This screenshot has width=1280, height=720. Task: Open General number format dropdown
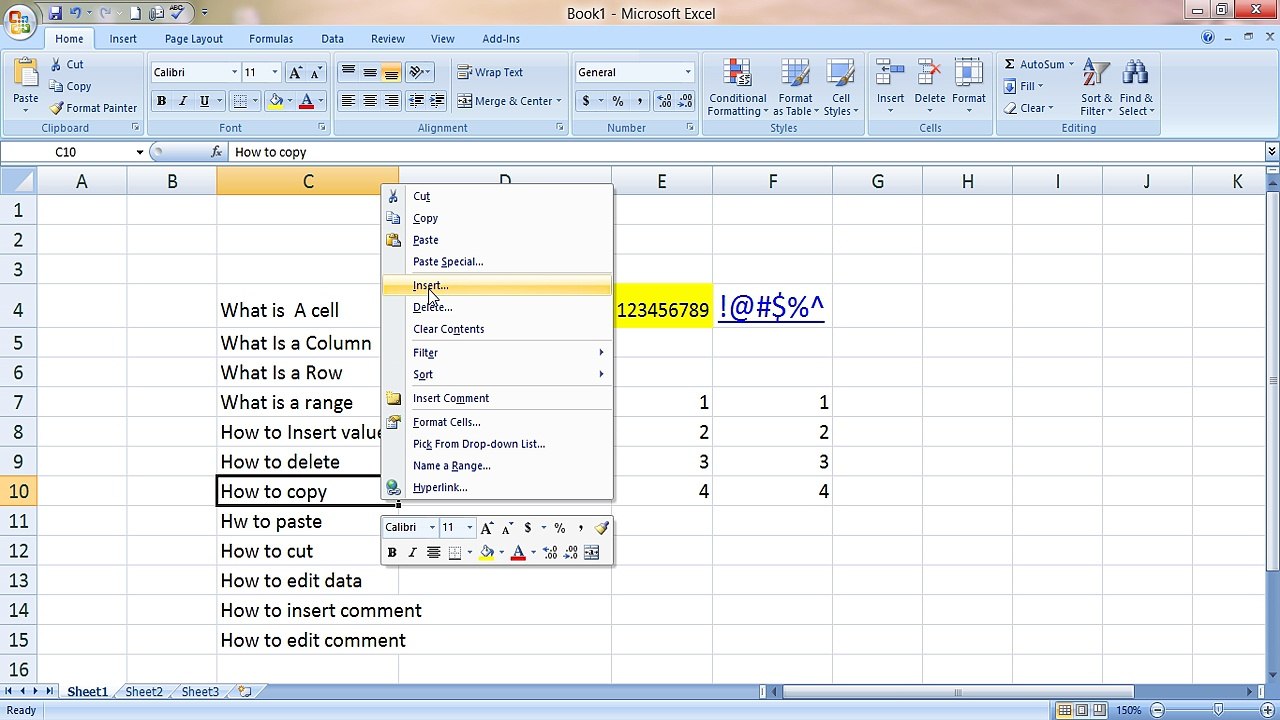point(687,72)
